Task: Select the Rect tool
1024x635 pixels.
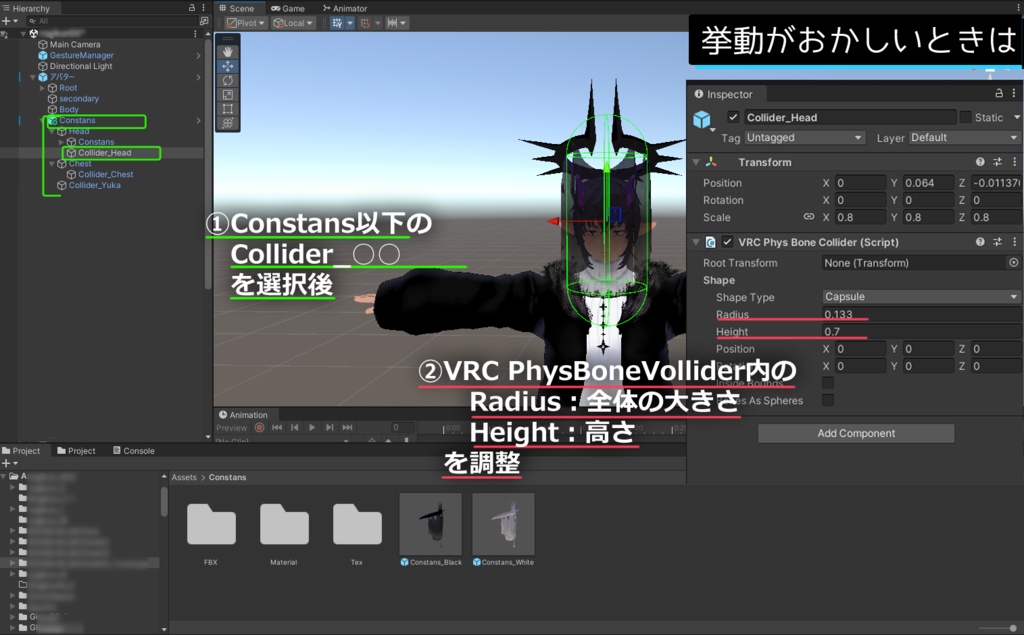Action: (x=228, y=109)
